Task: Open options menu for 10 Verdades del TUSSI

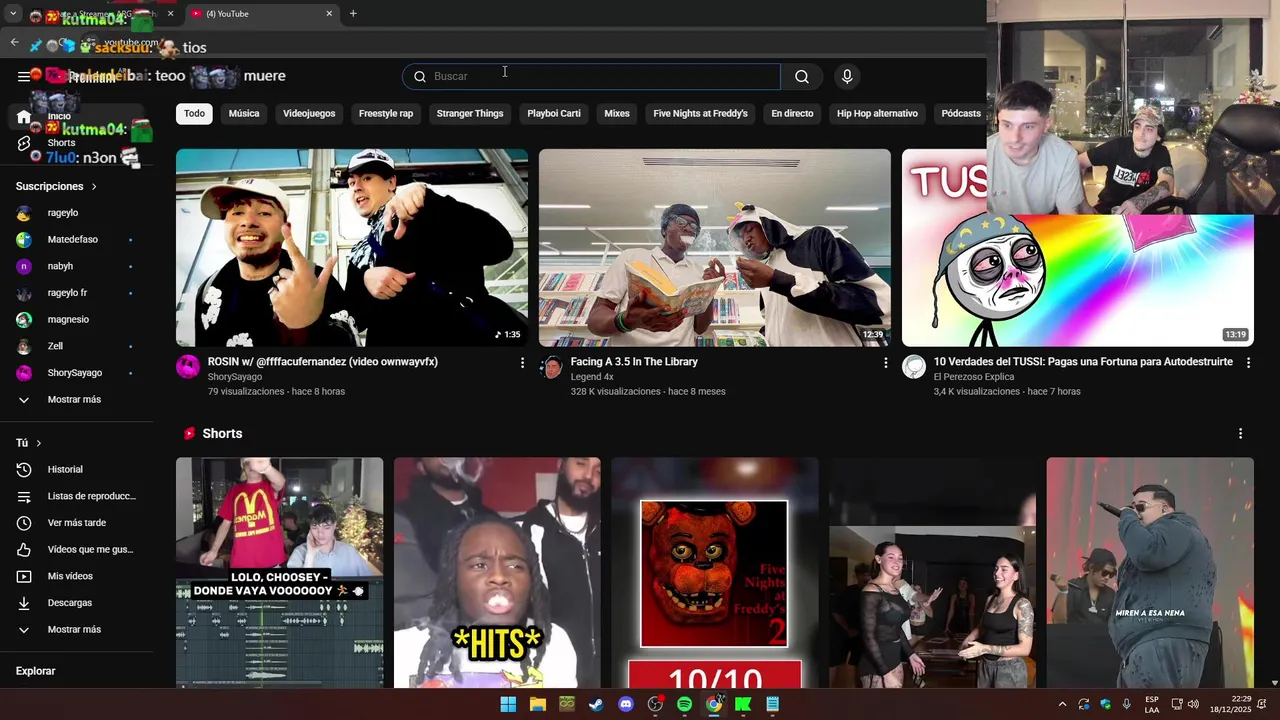Action: tap(1248, 363)
